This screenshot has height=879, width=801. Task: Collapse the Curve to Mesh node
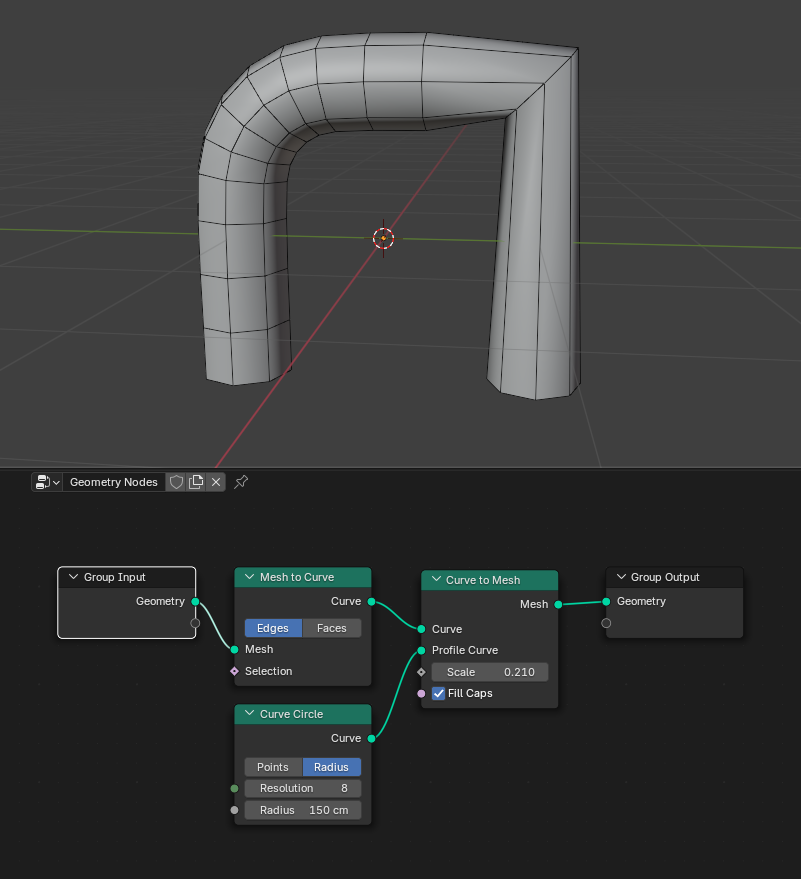[x=436, y=580]
